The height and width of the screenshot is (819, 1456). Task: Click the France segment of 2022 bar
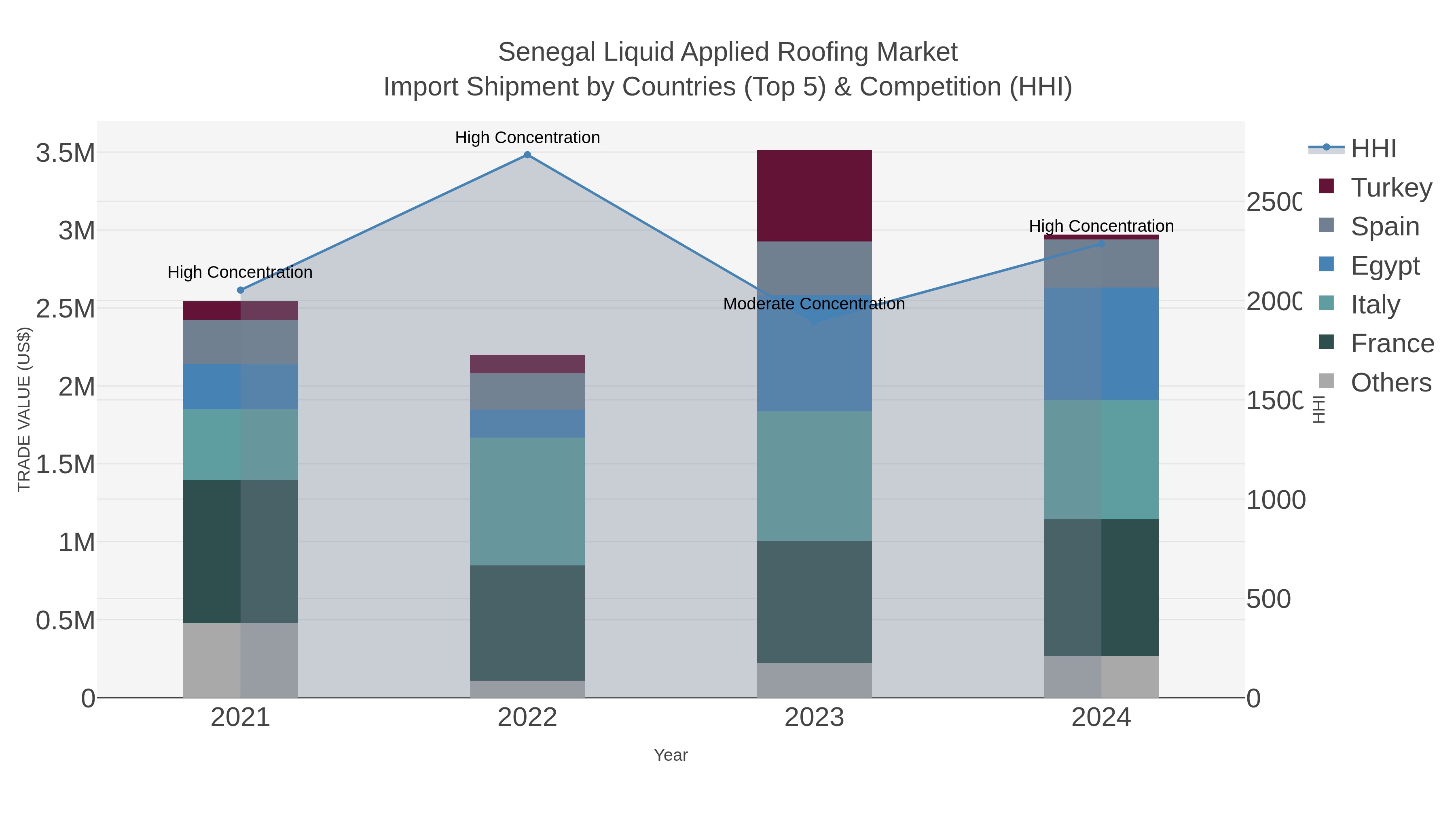pyautogui.click(x=527, y=623)
